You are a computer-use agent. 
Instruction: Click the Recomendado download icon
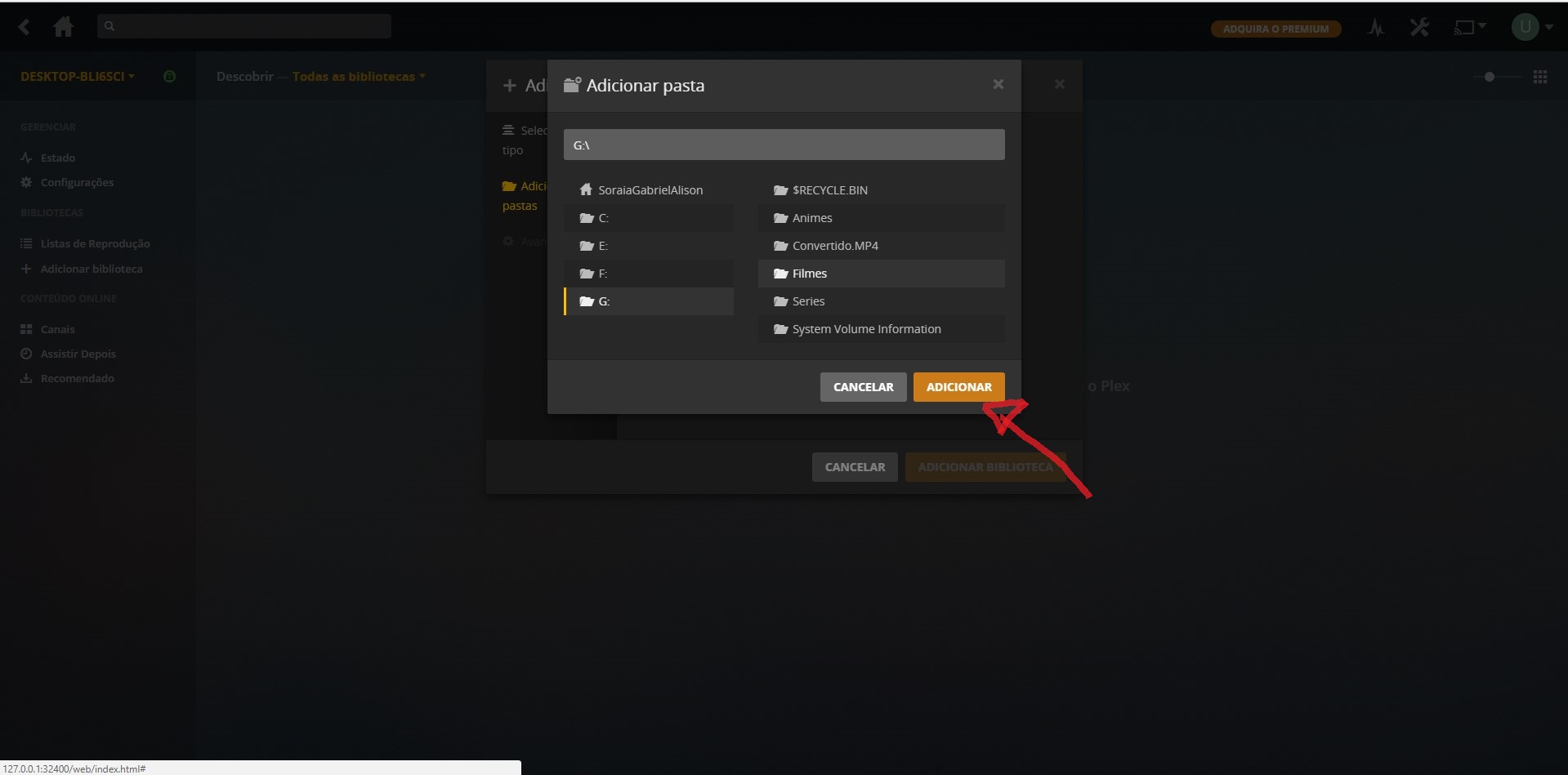tap(26, 378)
